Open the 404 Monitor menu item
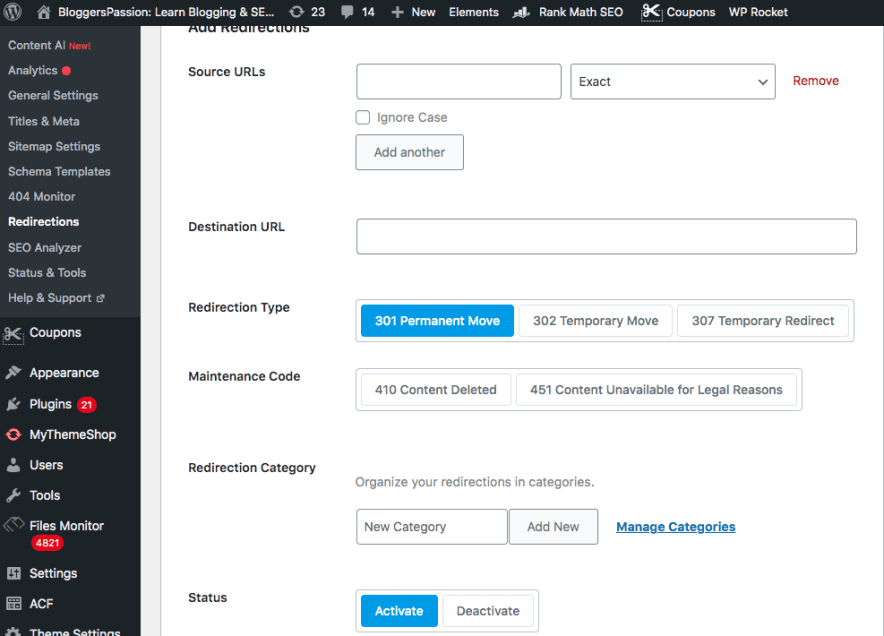Screen dimensions: 884x636 [42, 197]
